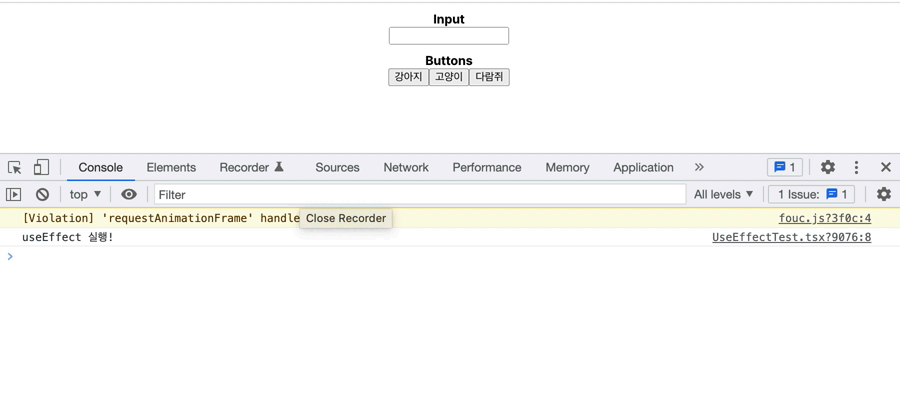Switch to the Elements tab
This screenshot has height=417, width=900.
(171, 168)
